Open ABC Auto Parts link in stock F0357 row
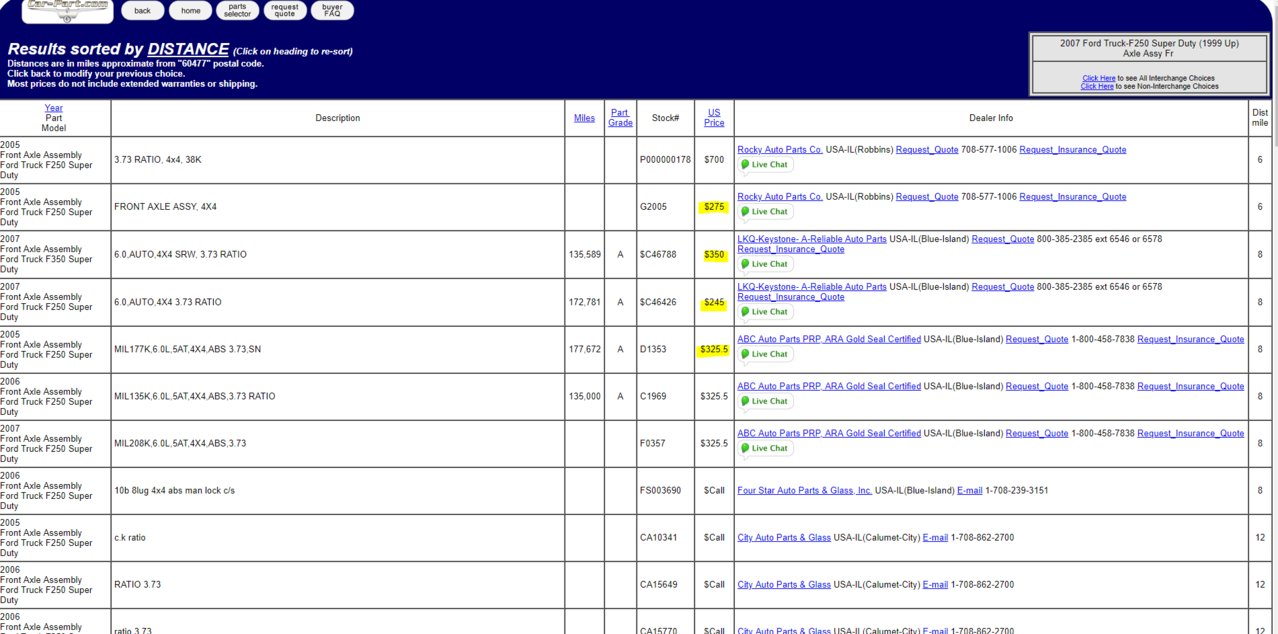Screen dimensions: 1278x634 829,433
